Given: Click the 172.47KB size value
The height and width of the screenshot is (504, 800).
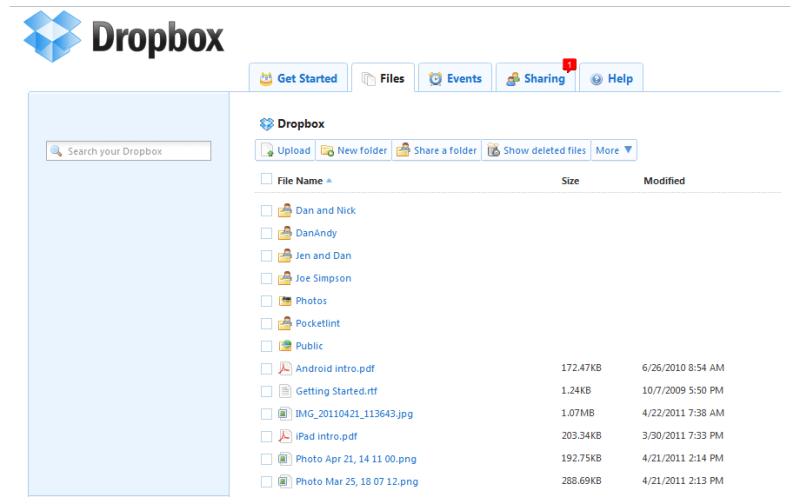Looking at the screenshot, I should click(581, 368).
